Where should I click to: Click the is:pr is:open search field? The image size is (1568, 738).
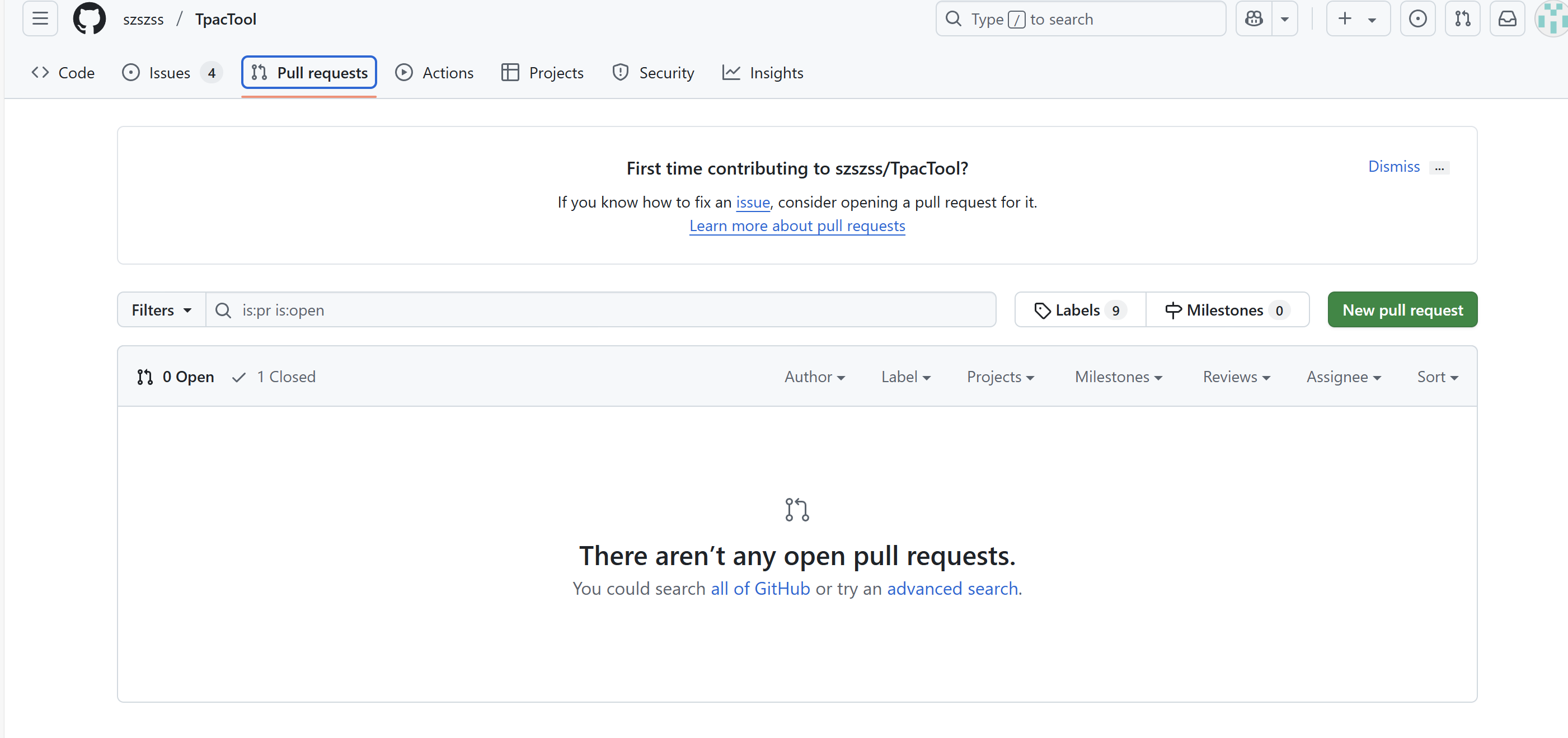(x=609, y=309)
